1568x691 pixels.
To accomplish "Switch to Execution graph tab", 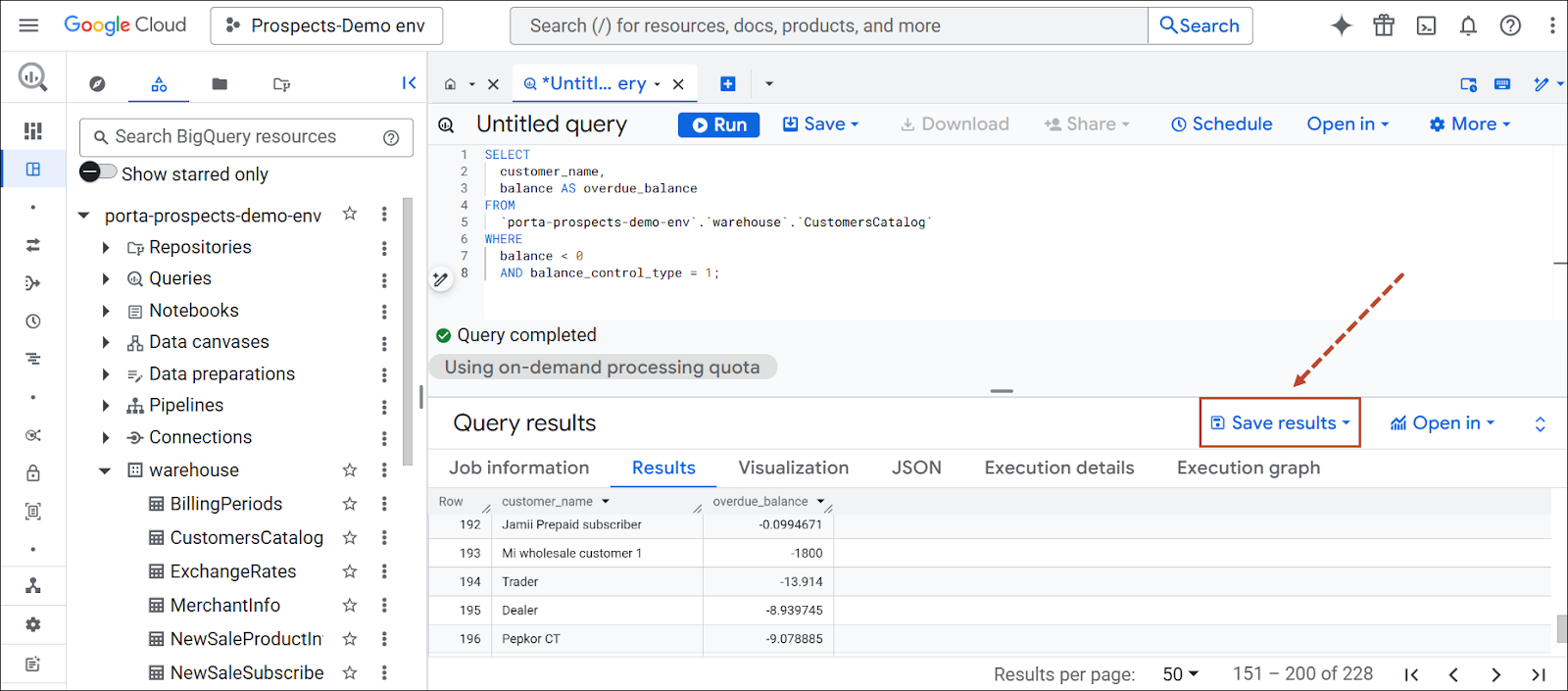I will coord(1248,468).
